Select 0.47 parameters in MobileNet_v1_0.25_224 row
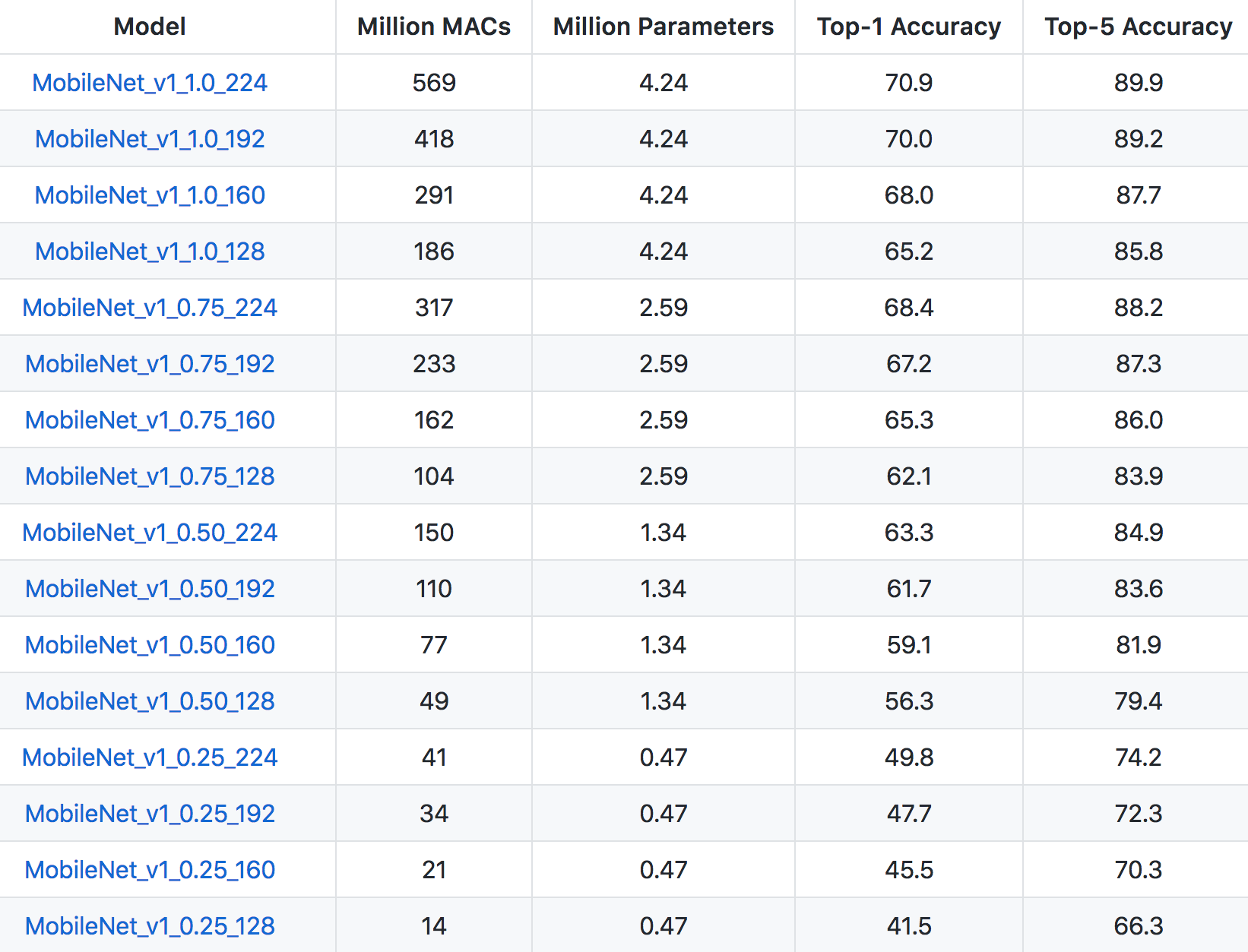The width and height of the screenshot is (1248, 952). 664,757
